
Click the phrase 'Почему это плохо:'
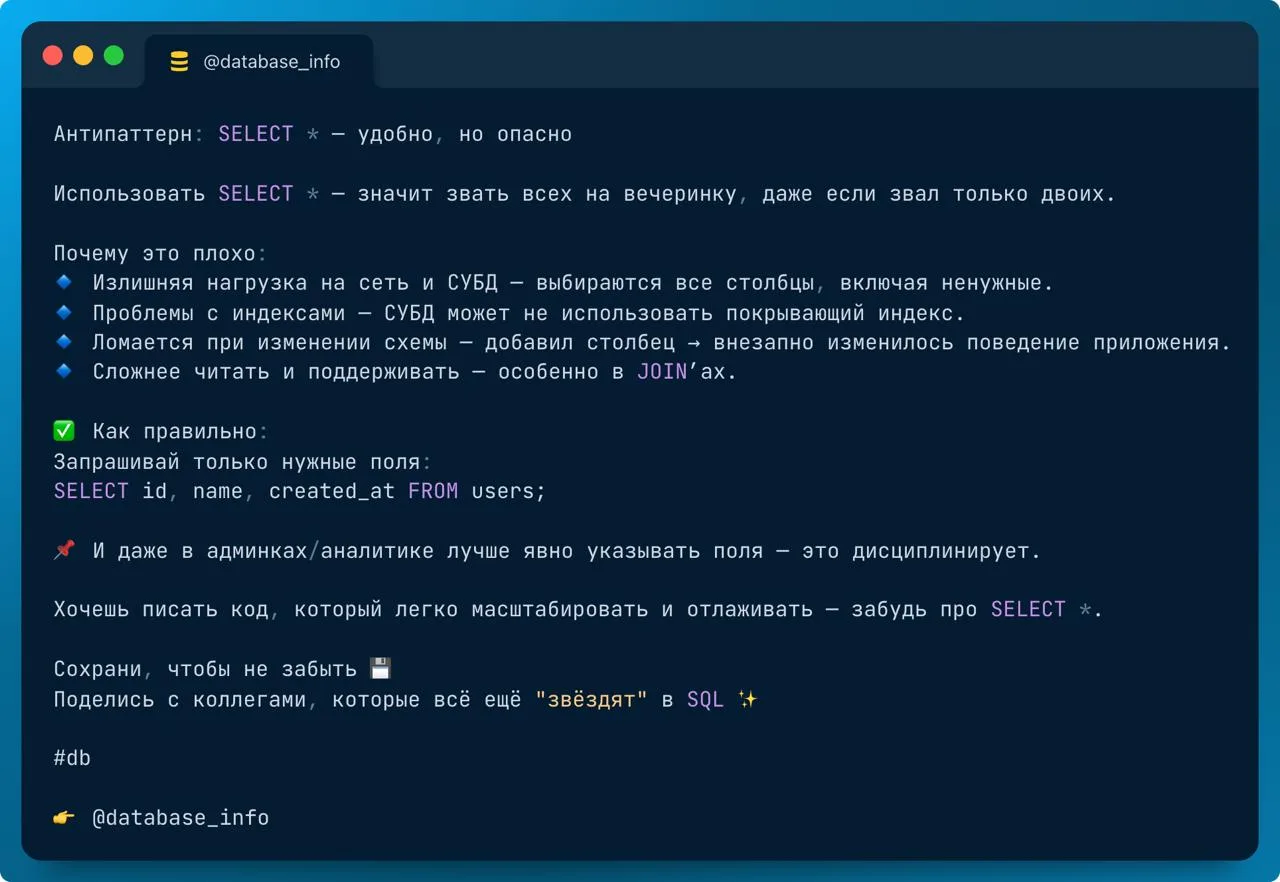[160, 254]
